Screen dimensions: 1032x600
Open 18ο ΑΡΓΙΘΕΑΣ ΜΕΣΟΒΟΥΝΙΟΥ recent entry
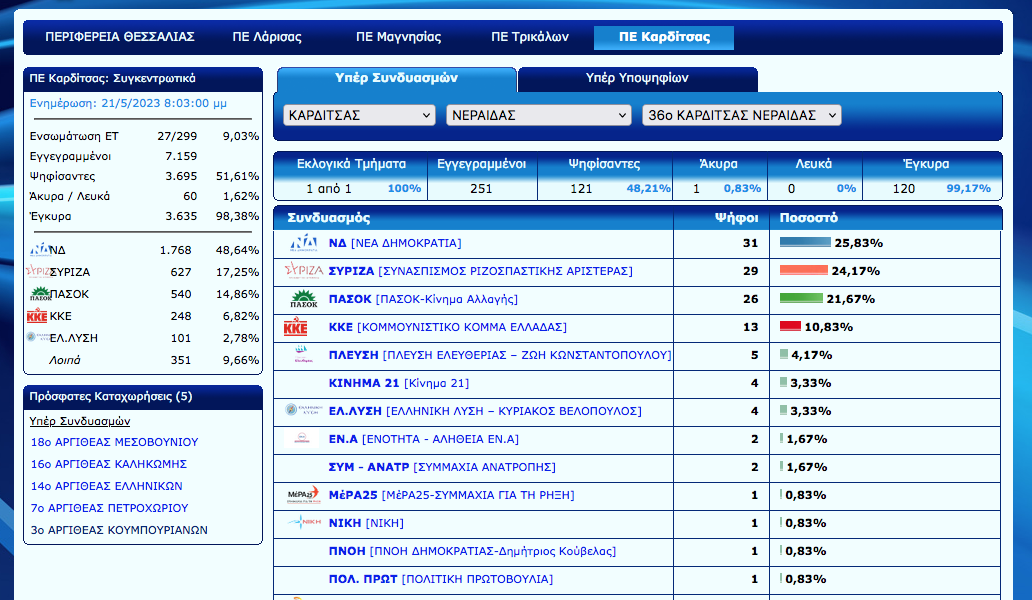114,442
